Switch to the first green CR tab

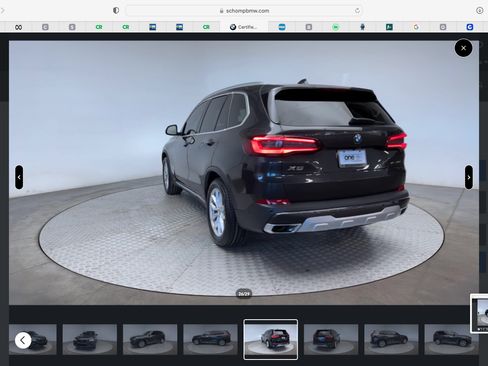click(x=99, y=27)
